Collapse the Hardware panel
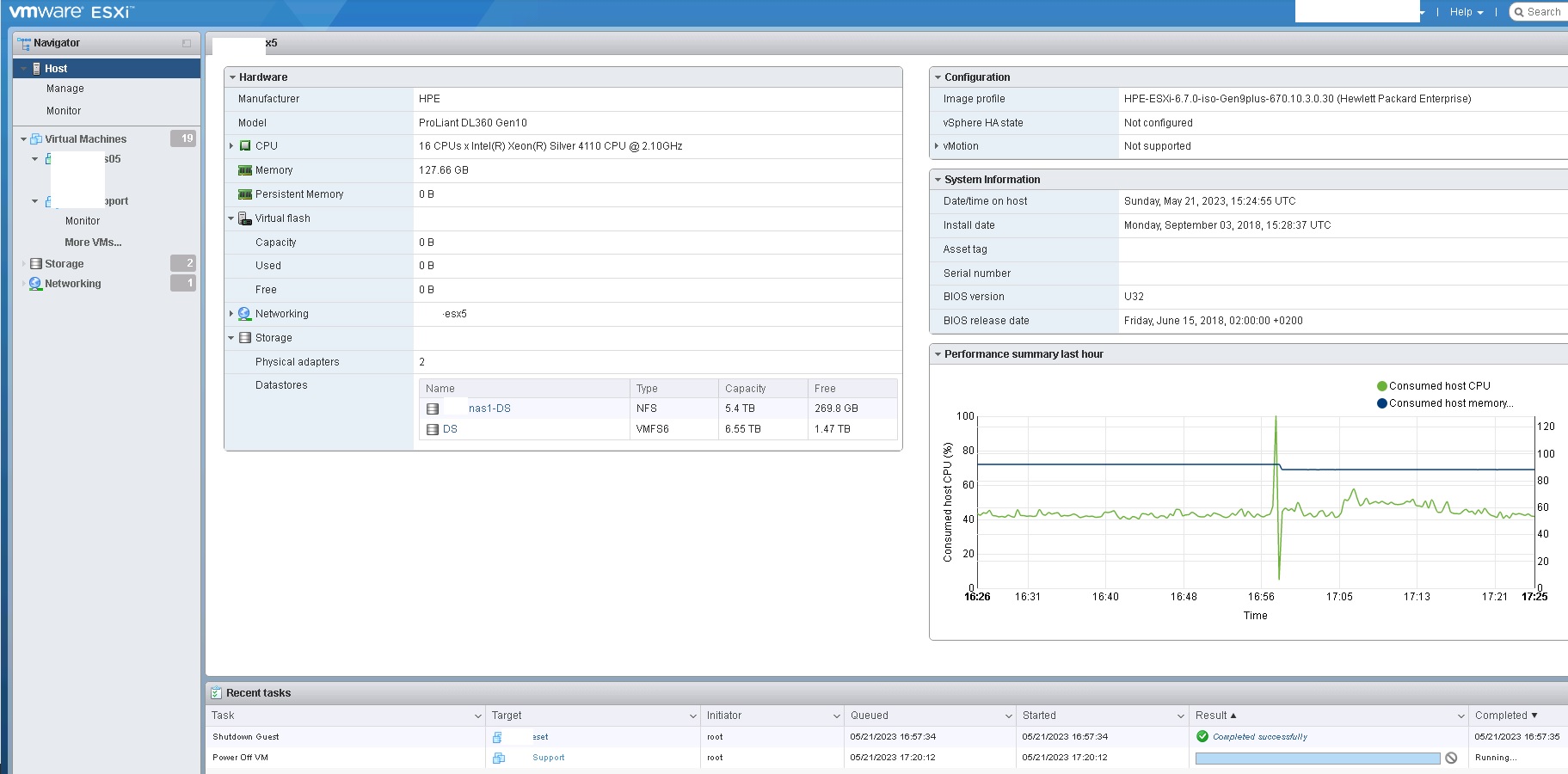1568x774 pixels. [x=232, y=77]
